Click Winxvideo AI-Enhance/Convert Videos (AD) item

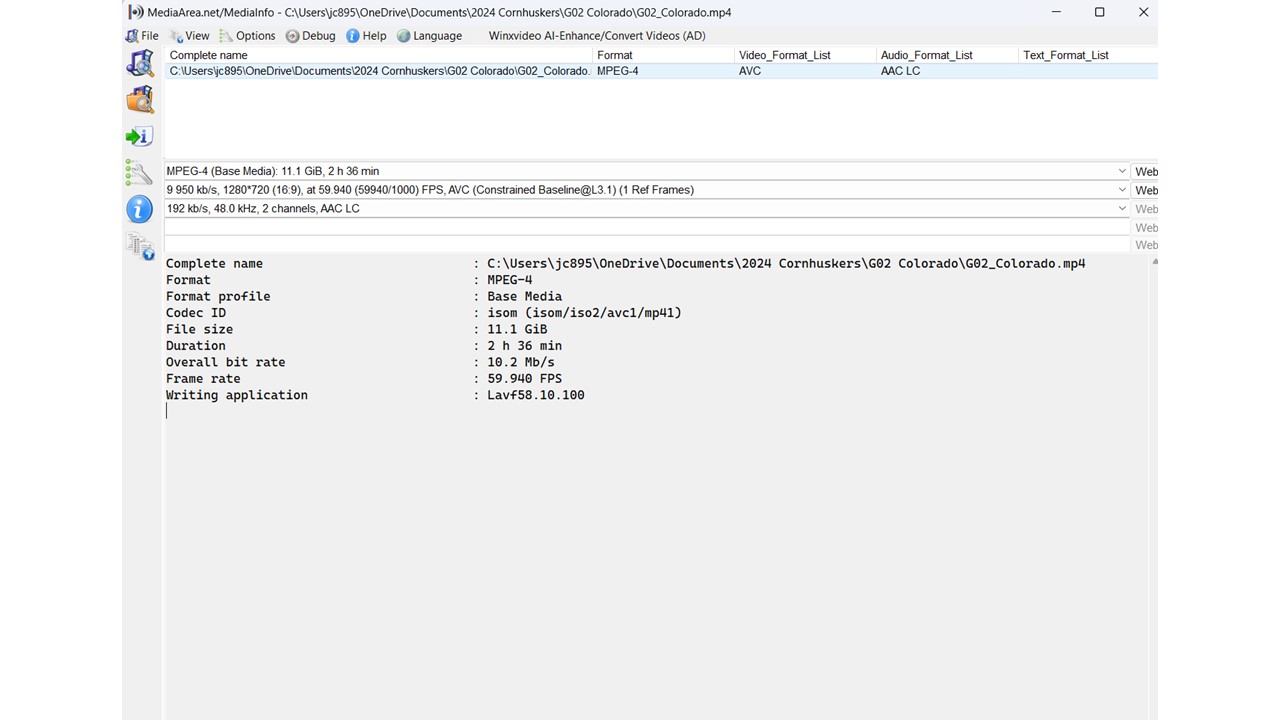click(x=597, y=36)
